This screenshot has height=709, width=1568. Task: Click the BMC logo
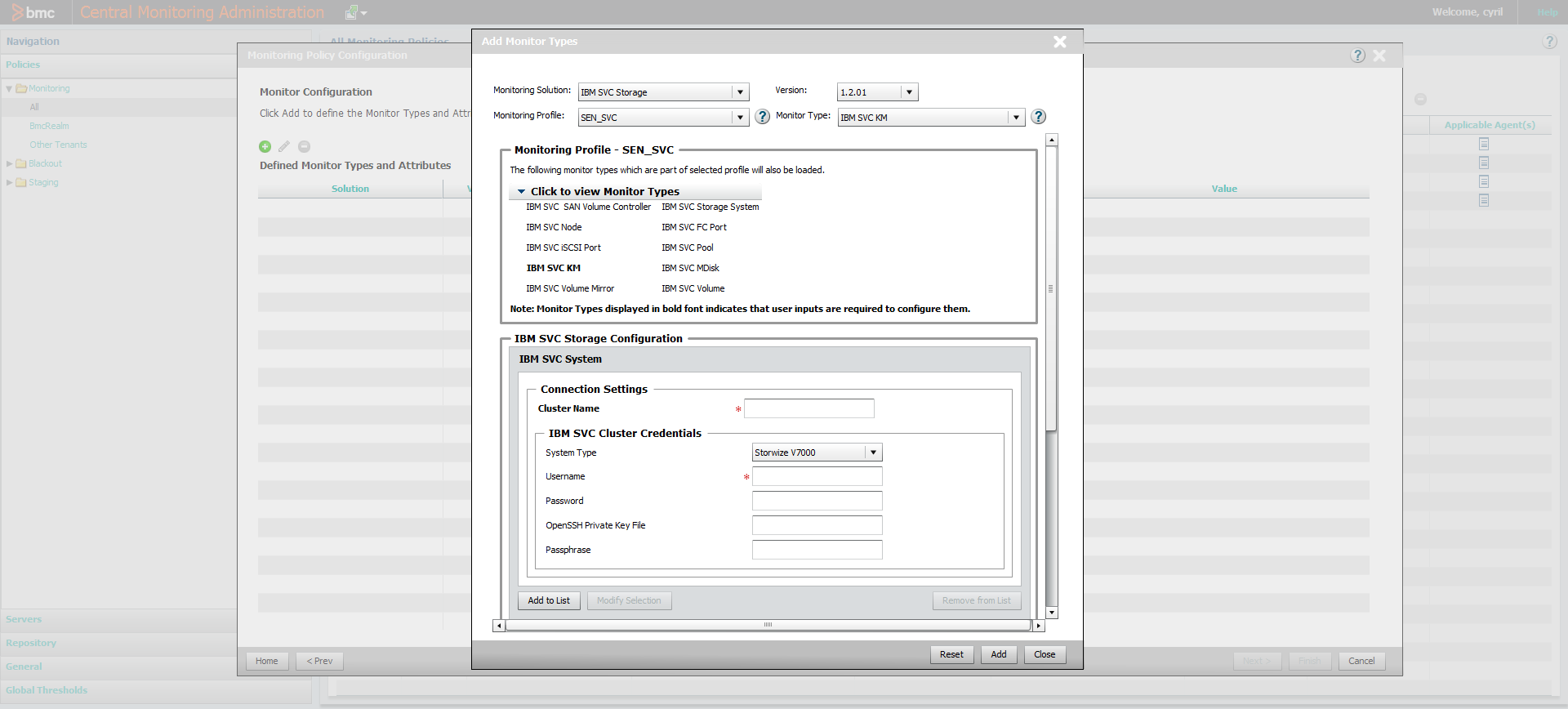pyautogui.click(x=33, y=12)
